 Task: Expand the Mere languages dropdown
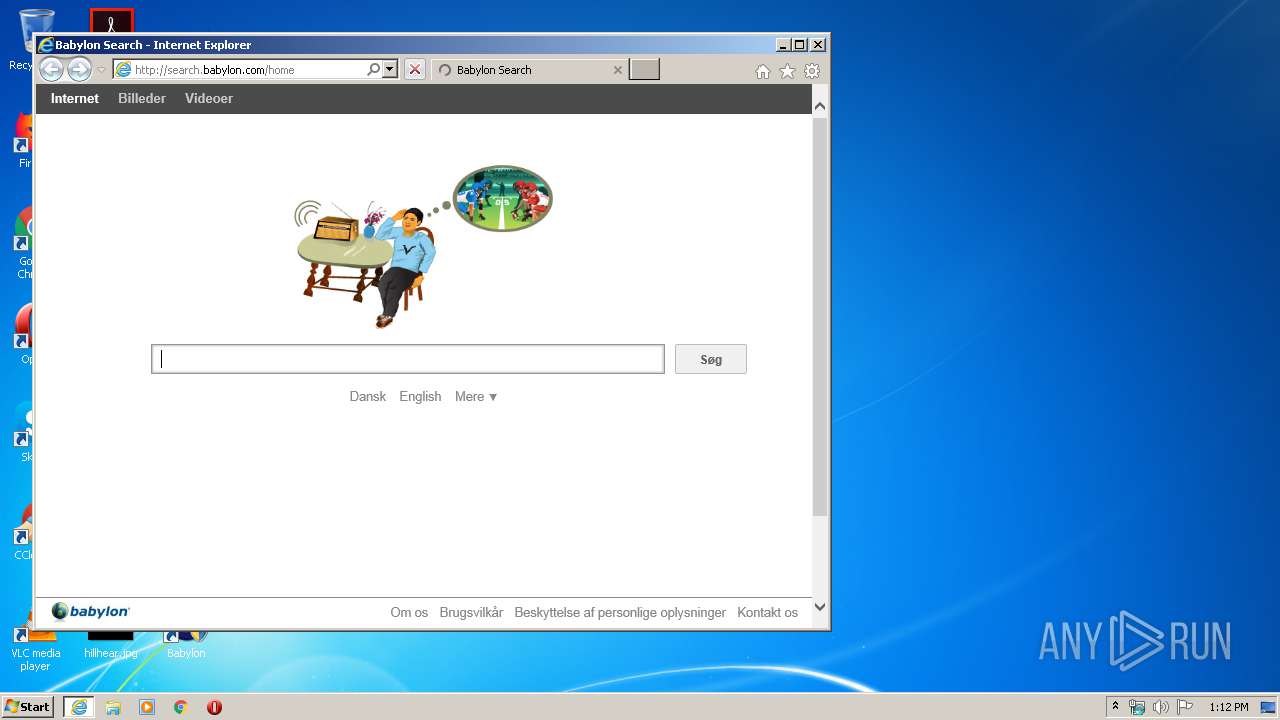pyautogui.click(x=476, y=396)
